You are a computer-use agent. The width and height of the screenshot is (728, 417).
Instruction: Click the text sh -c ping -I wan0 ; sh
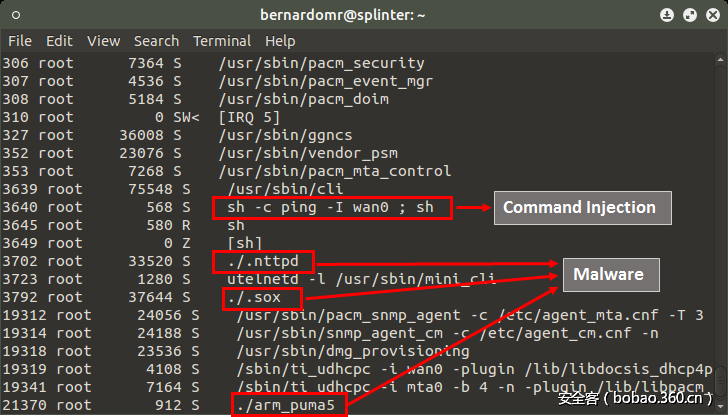(331, 208)
